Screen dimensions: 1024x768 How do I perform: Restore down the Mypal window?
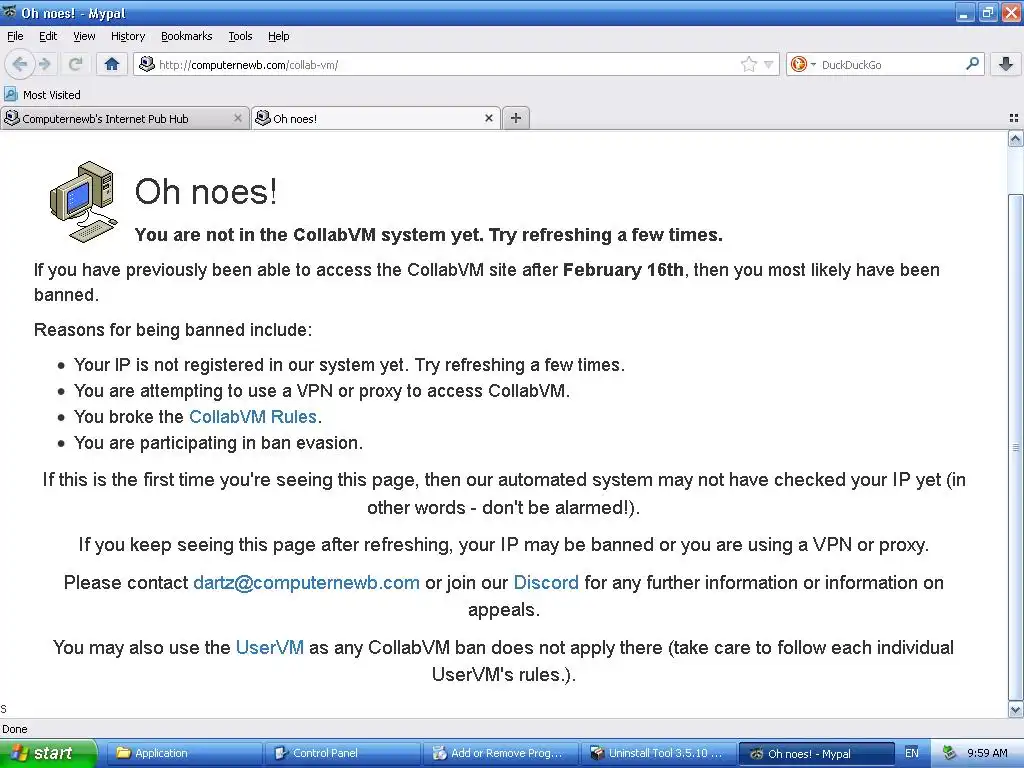(987, 13)
